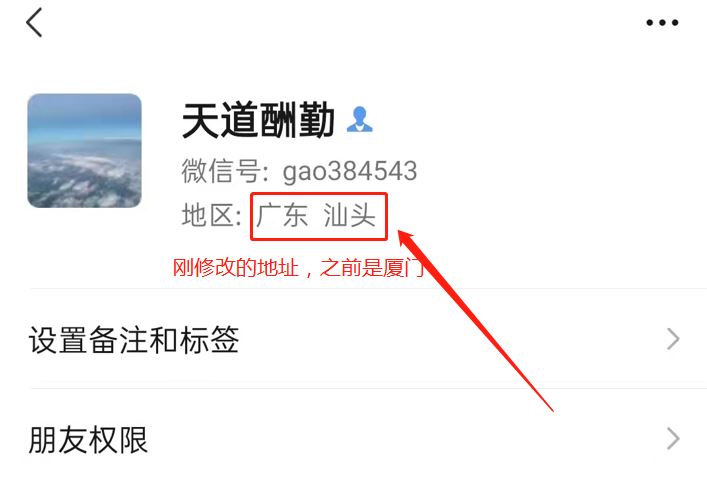707x484 pixels.
Task: Click the red rectangle's left border
Action: 252,217
